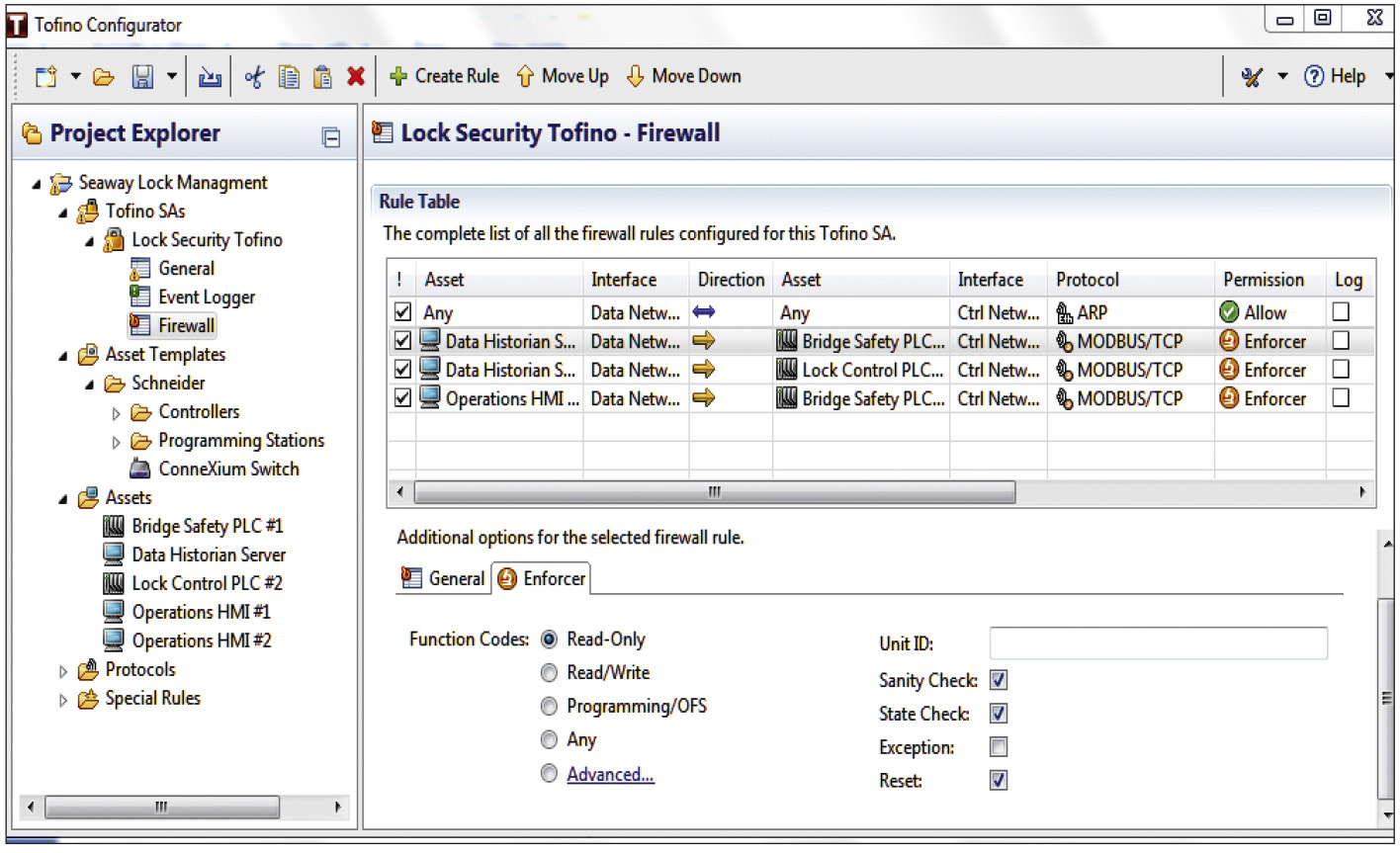Toggle Log checkbox for the ARP rule
1400x853 pixels.
click(1341, 312)
